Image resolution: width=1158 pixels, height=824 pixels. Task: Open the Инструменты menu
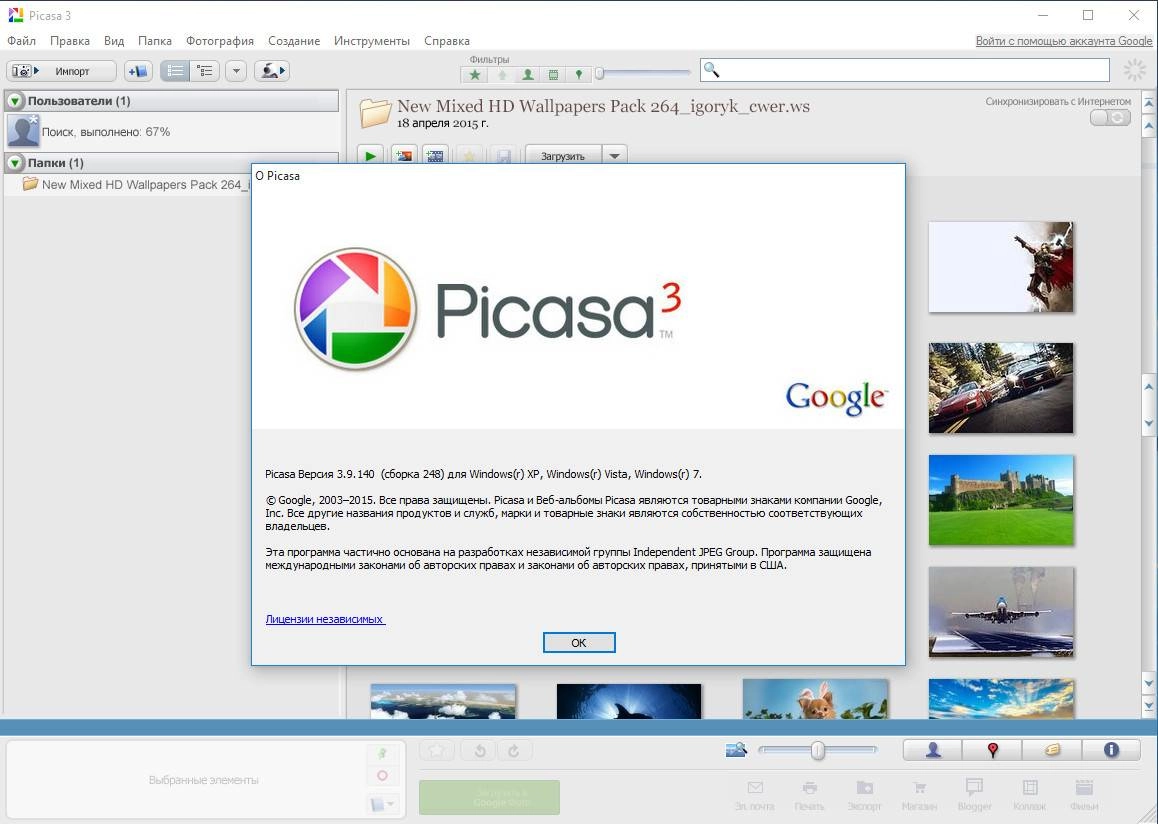371,41
